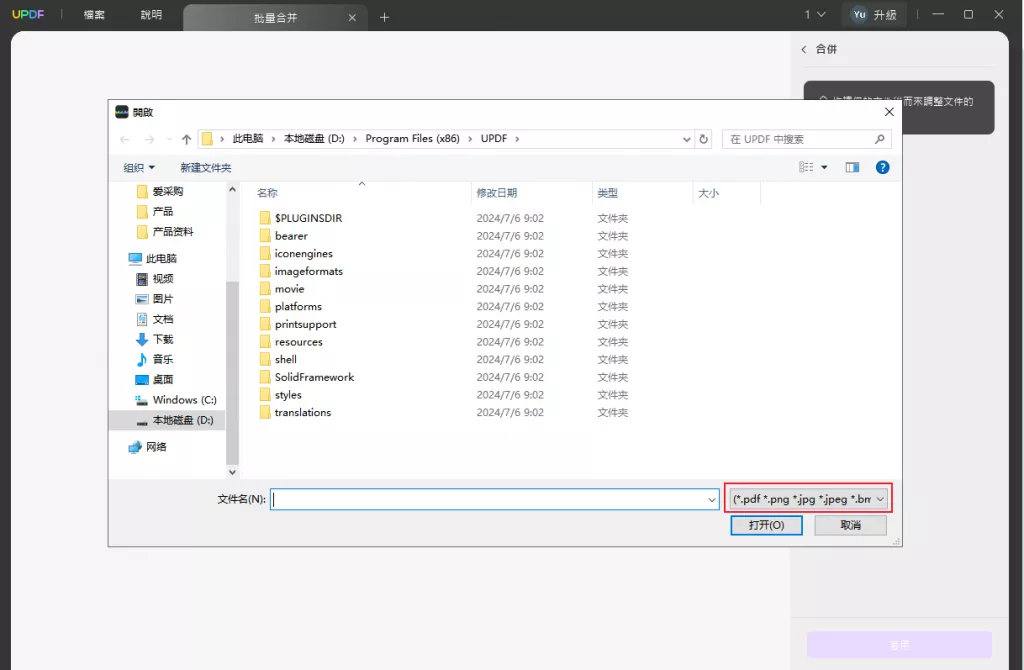Click the search magnifier icon
Viewport: 1024px width, 670px height.
[x=879, y=139]
